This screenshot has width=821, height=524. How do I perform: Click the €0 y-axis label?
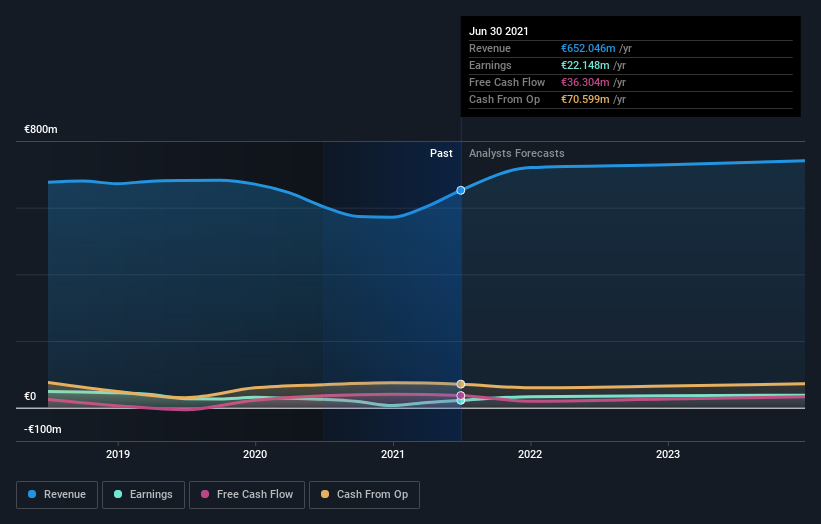tap(30, 396)
